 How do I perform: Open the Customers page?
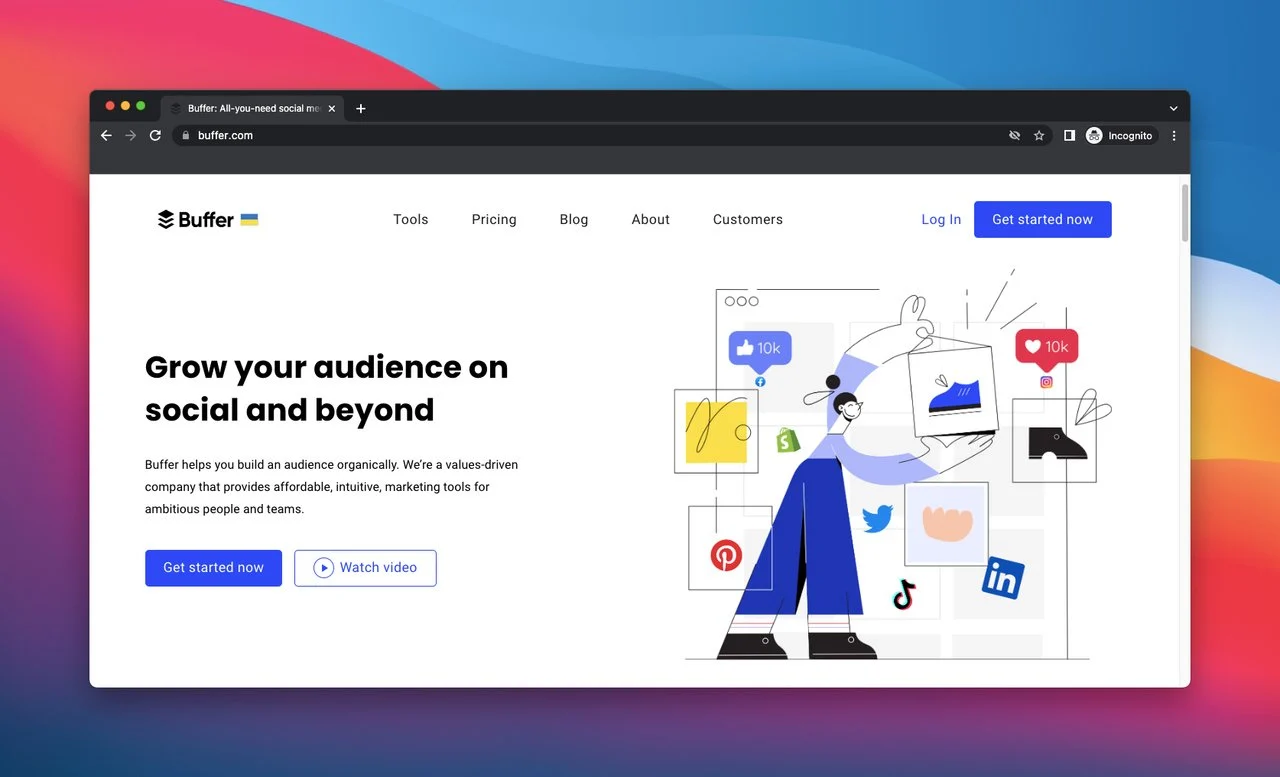point(748,220)
